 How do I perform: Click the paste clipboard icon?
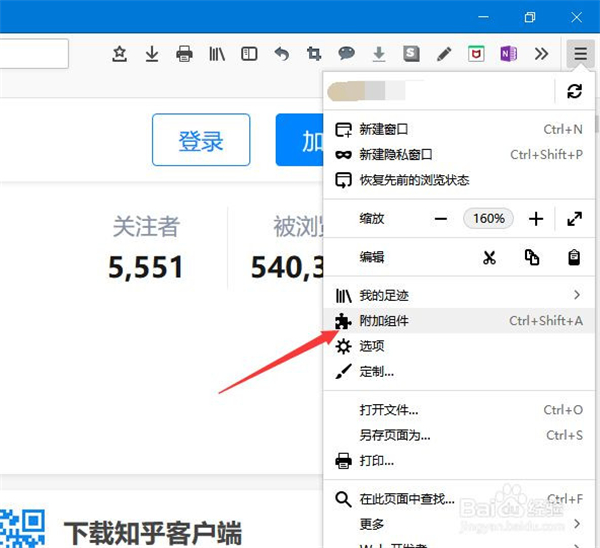574,257
